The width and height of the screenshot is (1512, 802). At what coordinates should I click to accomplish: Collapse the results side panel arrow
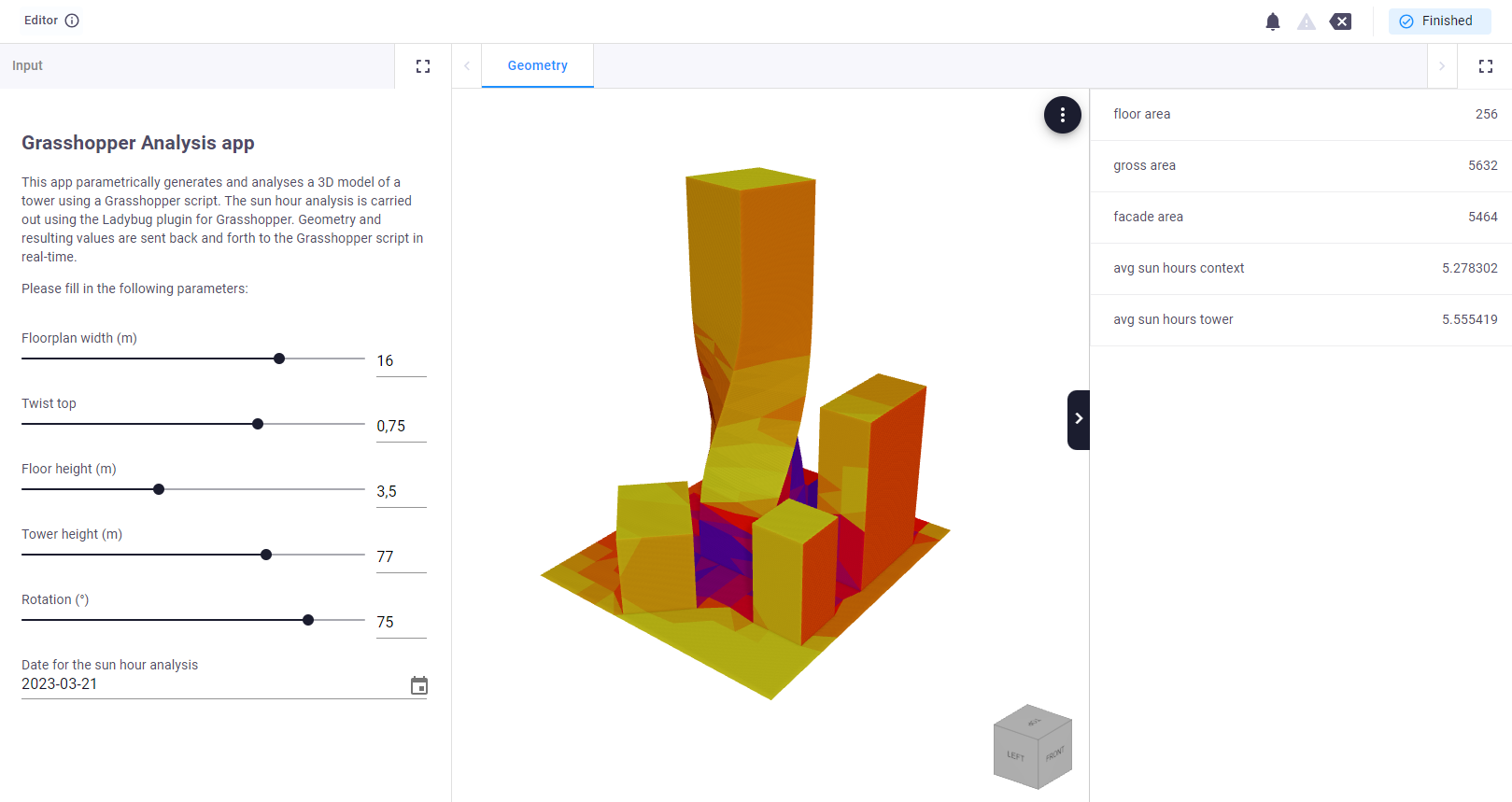(x=1079, y=419)
